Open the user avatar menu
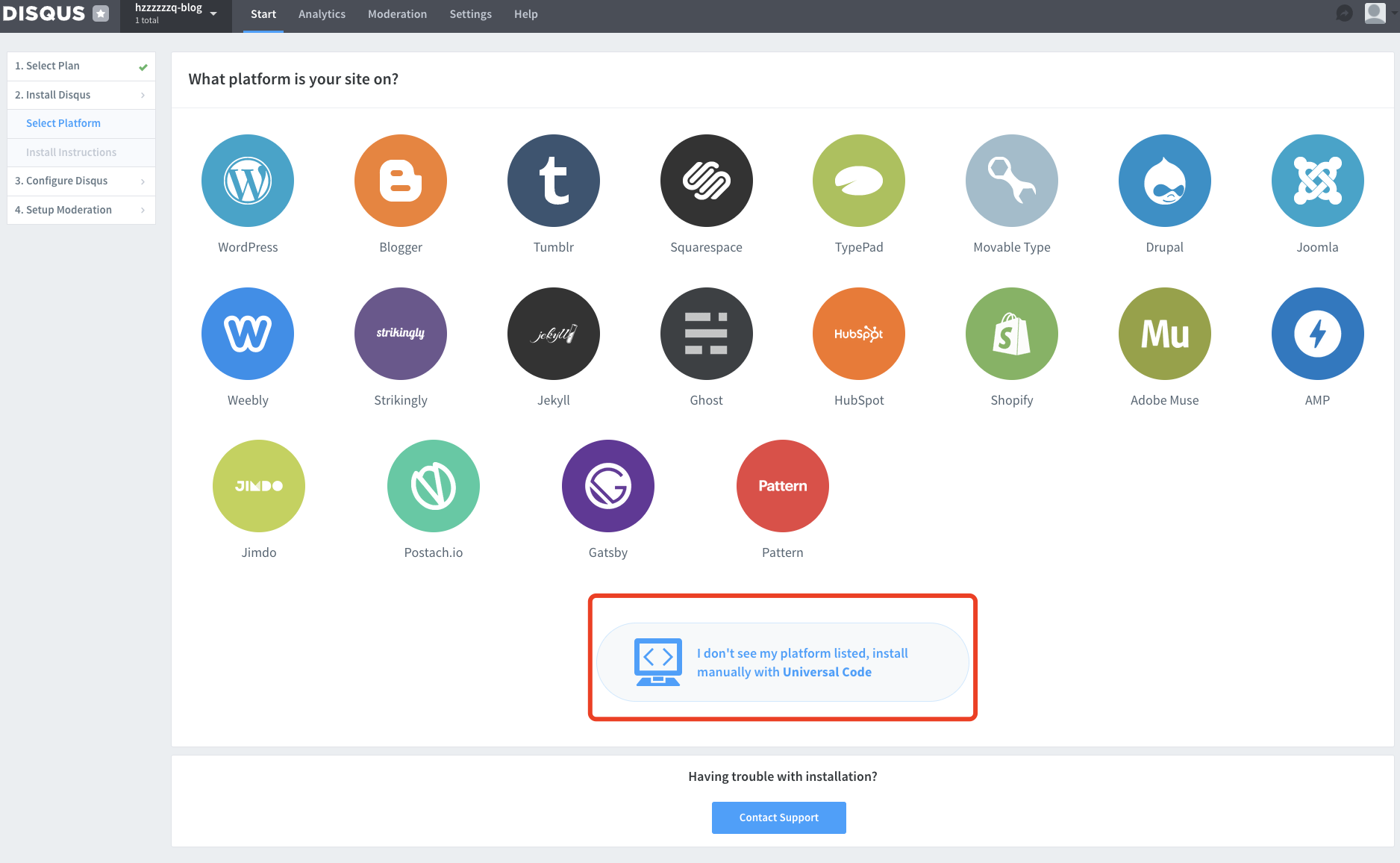 pyautogui.click(x=1375, y=13)
